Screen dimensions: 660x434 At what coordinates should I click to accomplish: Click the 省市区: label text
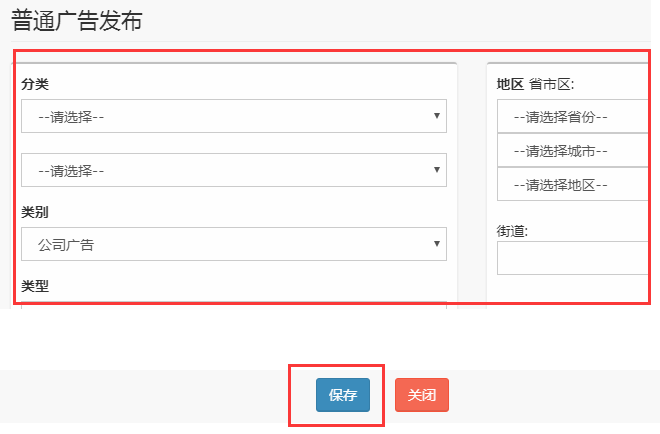pyautogui.click(x=552, y=84)
